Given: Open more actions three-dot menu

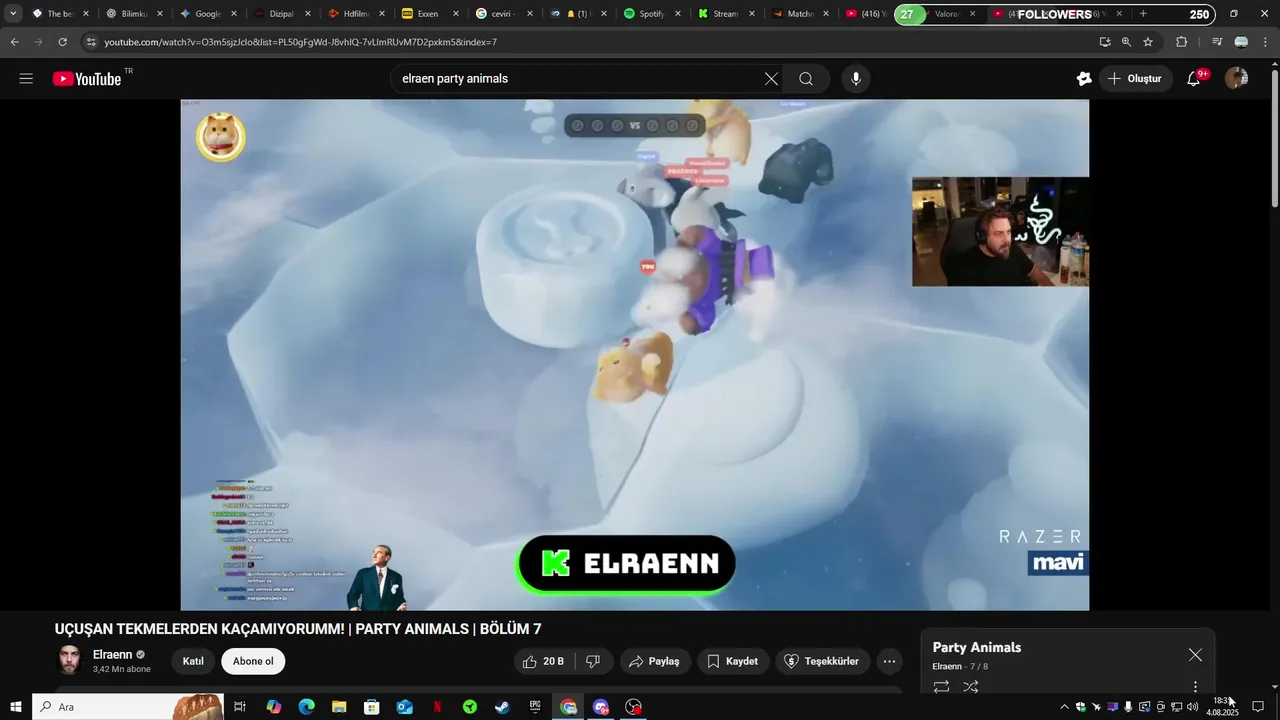Looking at the screenshot, I should click(x=889, y=661).
